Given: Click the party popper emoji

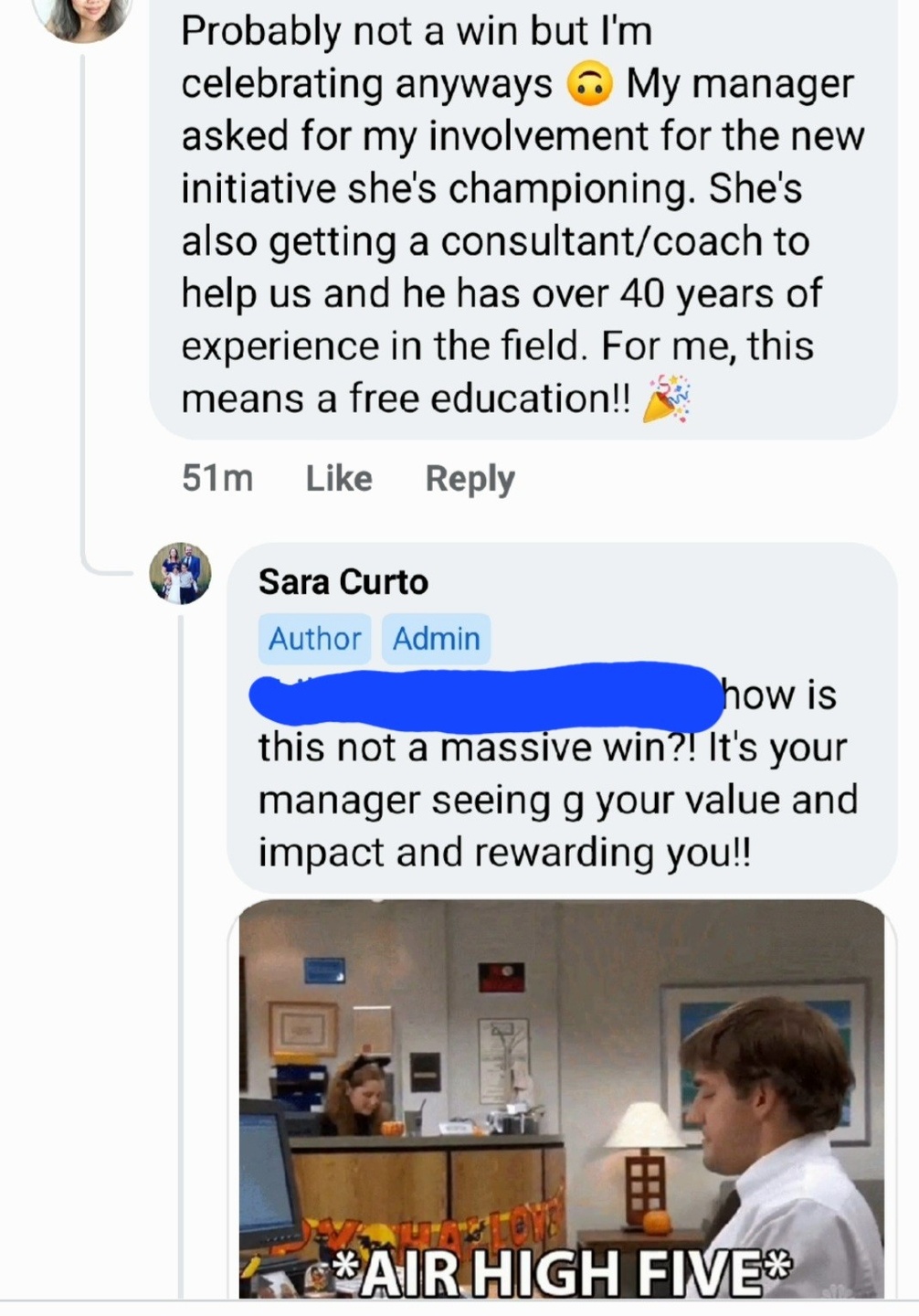Looking at the screenshot, I should [x=667, y=399].
